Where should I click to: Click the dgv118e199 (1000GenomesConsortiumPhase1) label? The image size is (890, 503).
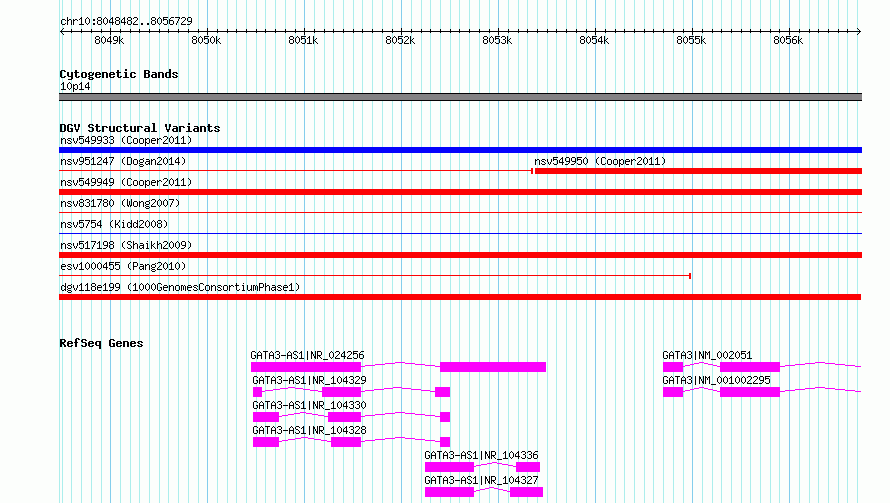(x=180, y=287)
